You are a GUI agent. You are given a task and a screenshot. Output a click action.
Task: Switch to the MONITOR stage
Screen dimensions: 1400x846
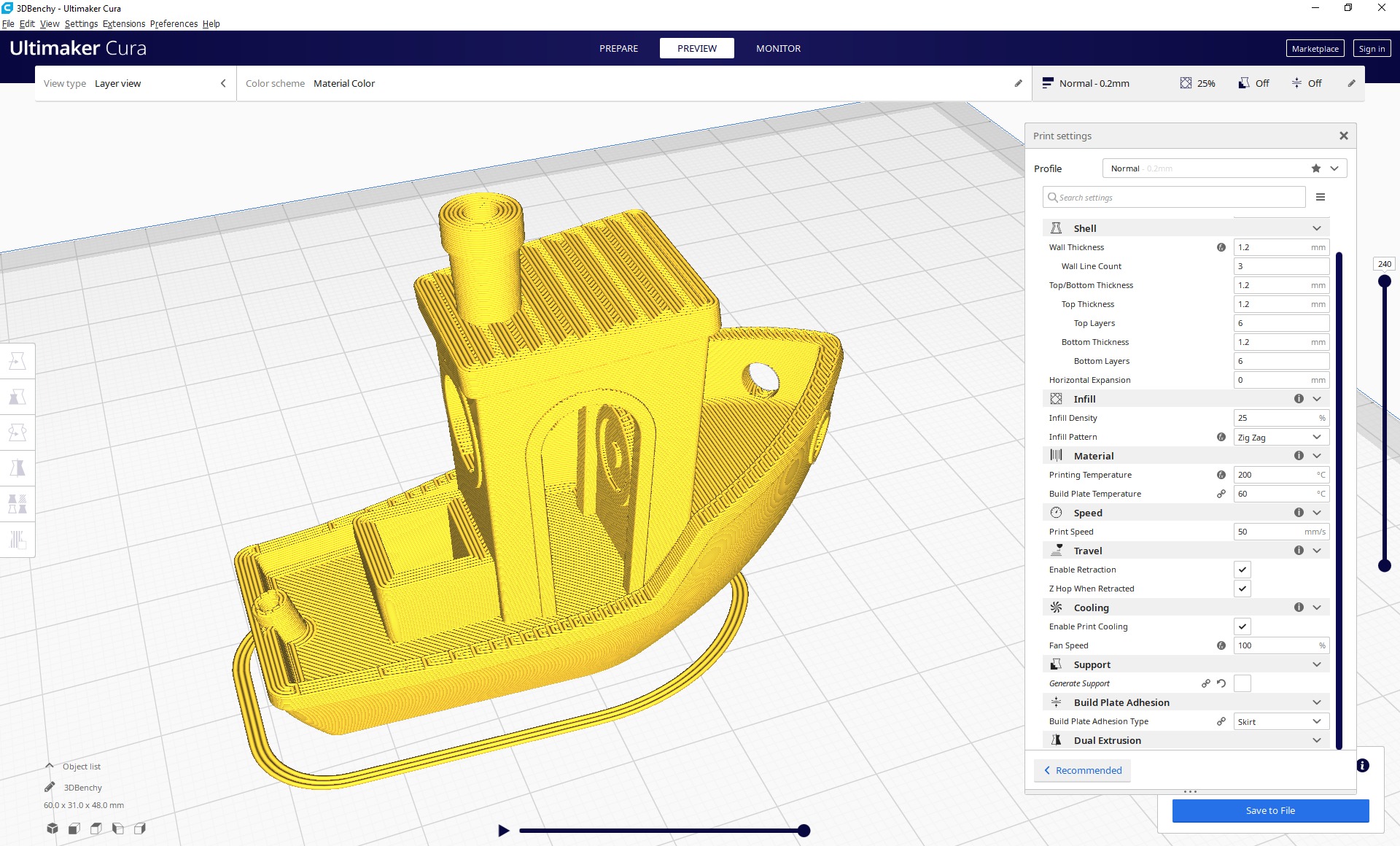(778, 48)
